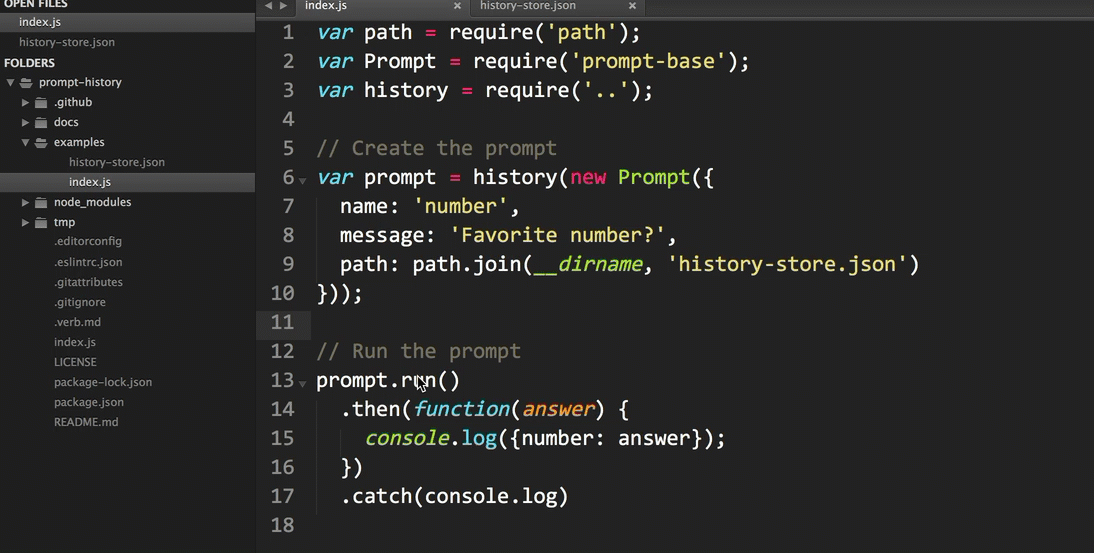The height and width of the screenshot is (553, 1094).
Task: Open the .gitattributes file
Action: pos(88,282)
